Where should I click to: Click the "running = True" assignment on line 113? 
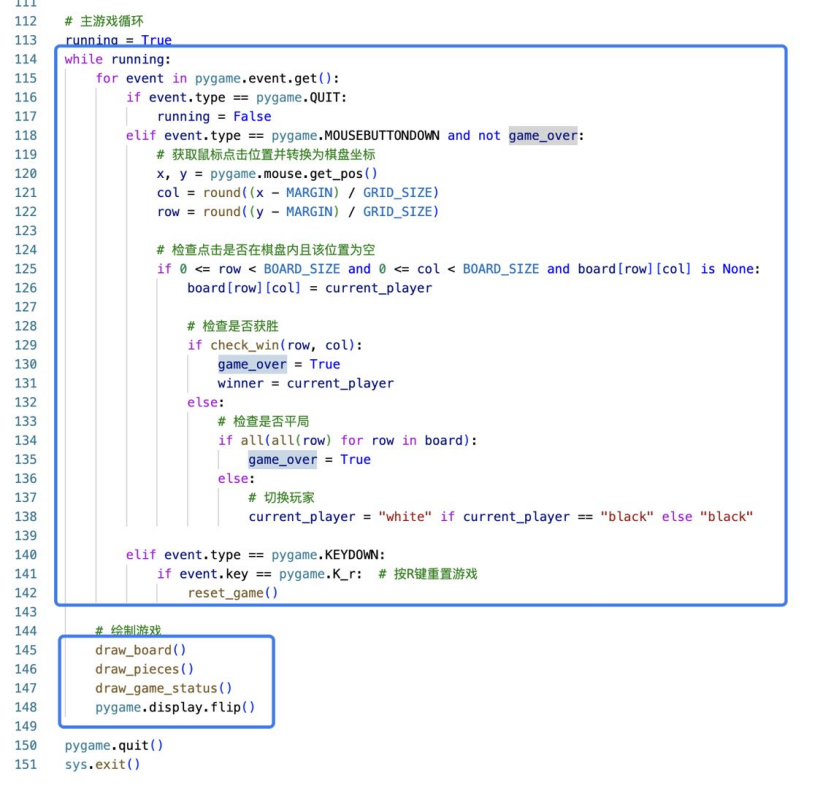click(118, 40)
